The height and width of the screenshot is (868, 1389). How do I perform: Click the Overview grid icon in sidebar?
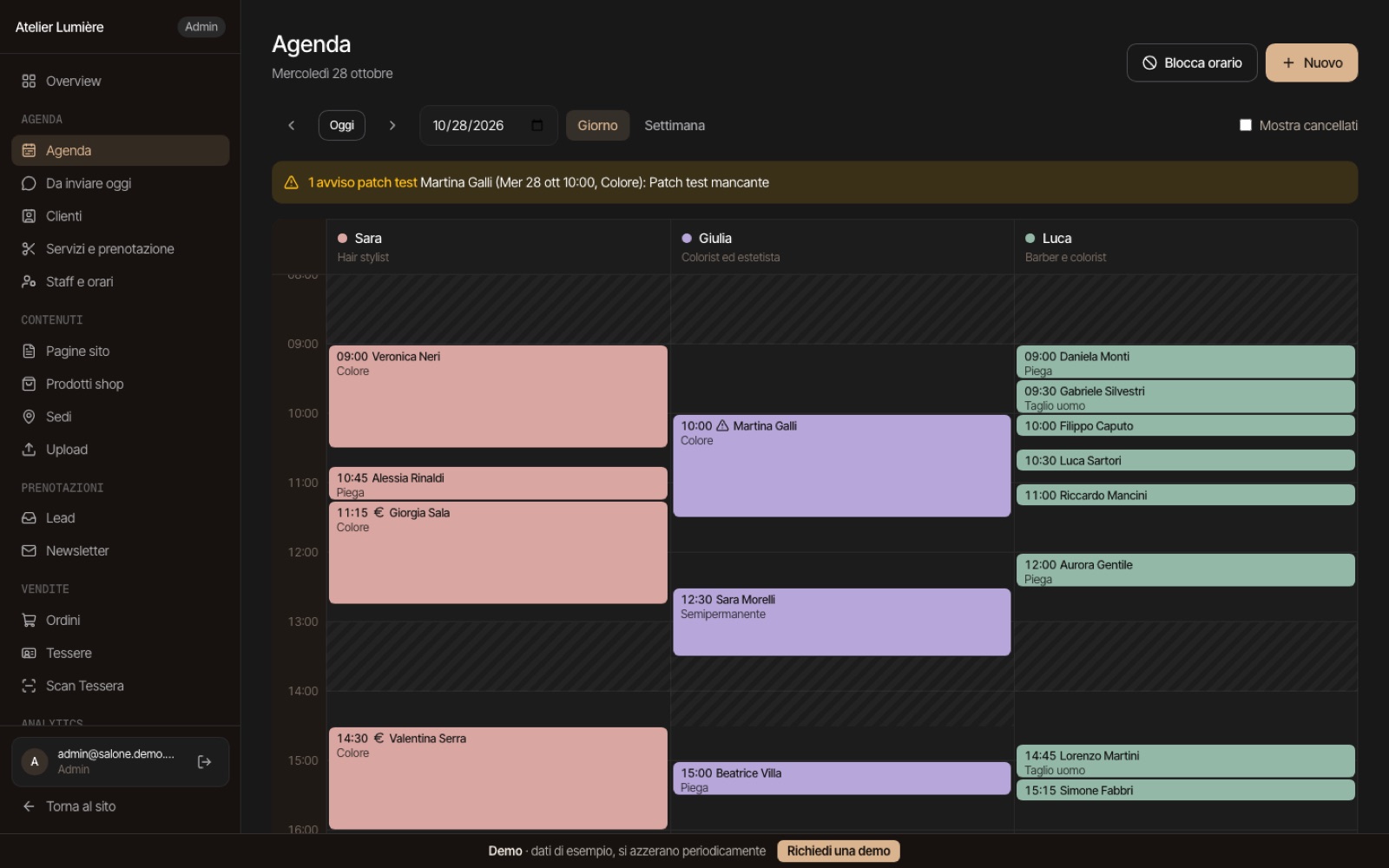coord(29,82)
